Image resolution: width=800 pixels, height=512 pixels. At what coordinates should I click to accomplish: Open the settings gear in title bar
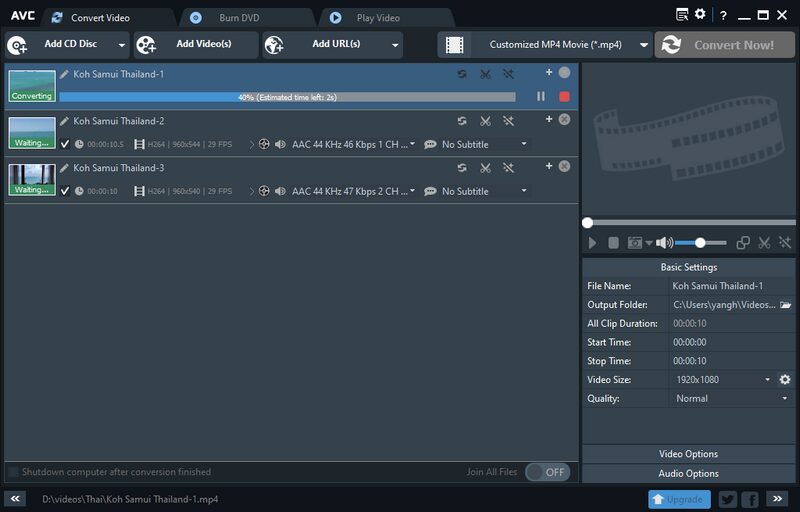point(700,15)
